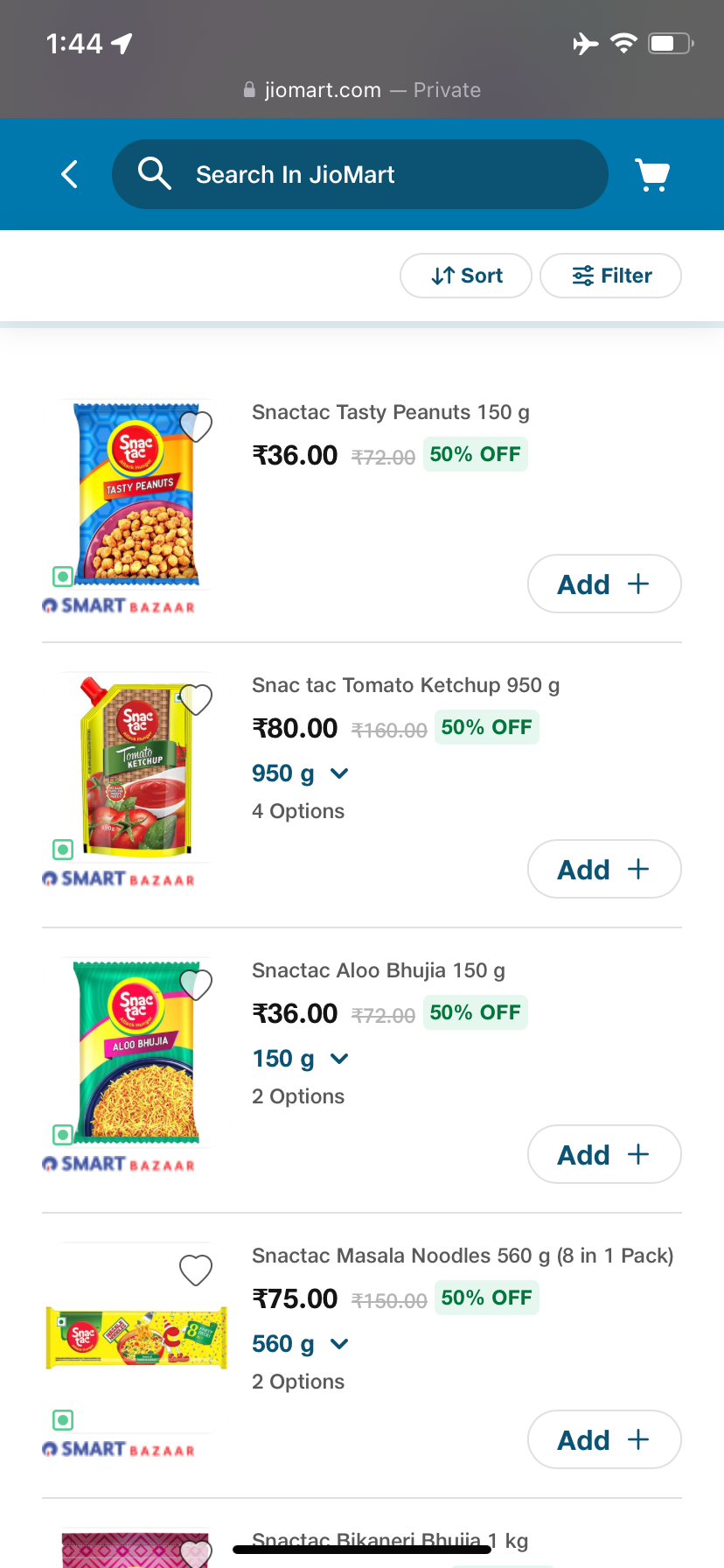Add Snactac Aloo Bhujia to cart
This screenshot has height=1568, width=724.
tap(604, 1154)
